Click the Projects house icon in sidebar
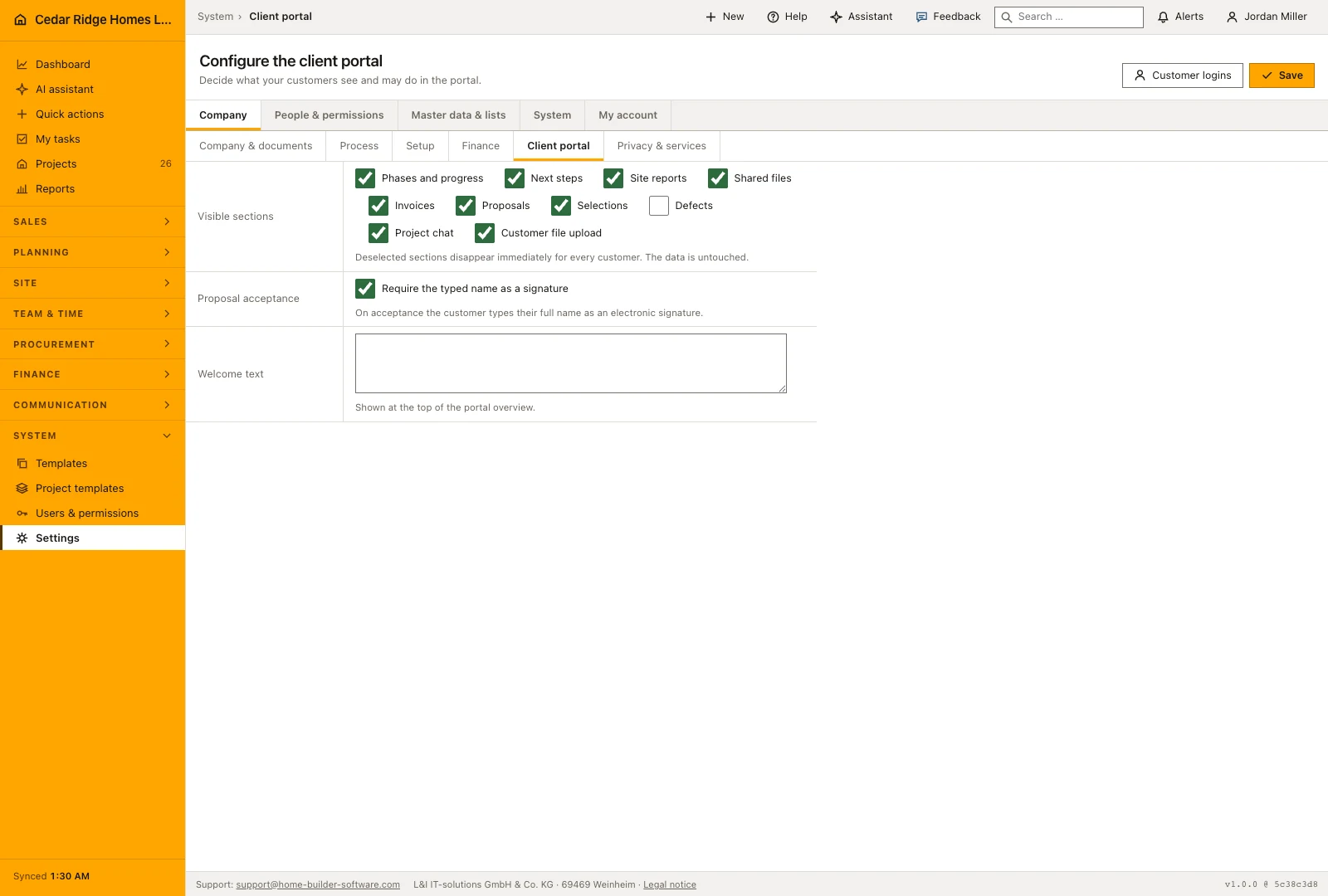This screenshot has height=896, width=1328. pyautogui.click(x=22, y=164)
